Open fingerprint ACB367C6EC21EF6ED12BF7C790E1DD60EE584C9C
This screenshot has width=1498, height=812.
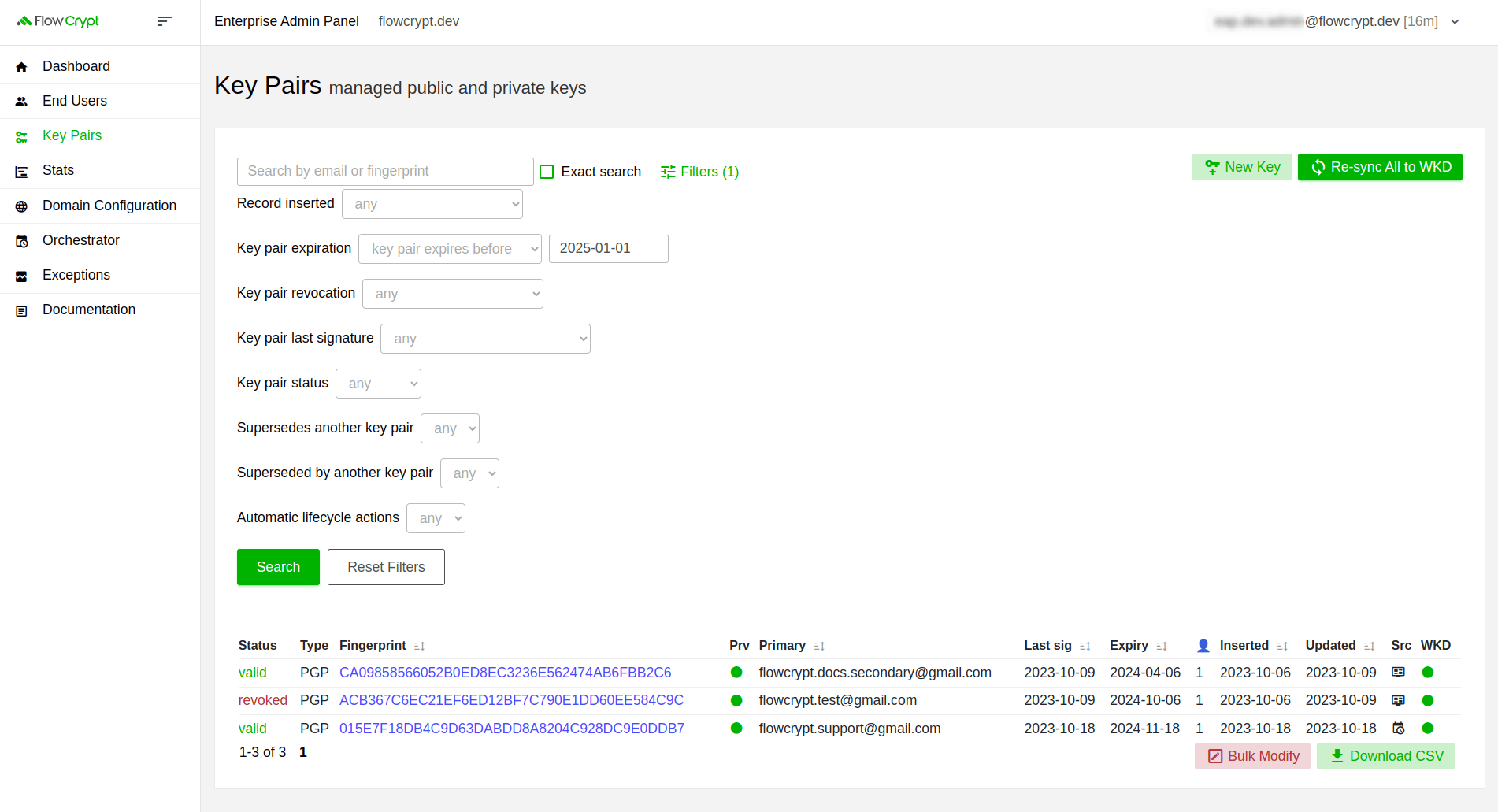pyautogui.click(x=511, y=700)
